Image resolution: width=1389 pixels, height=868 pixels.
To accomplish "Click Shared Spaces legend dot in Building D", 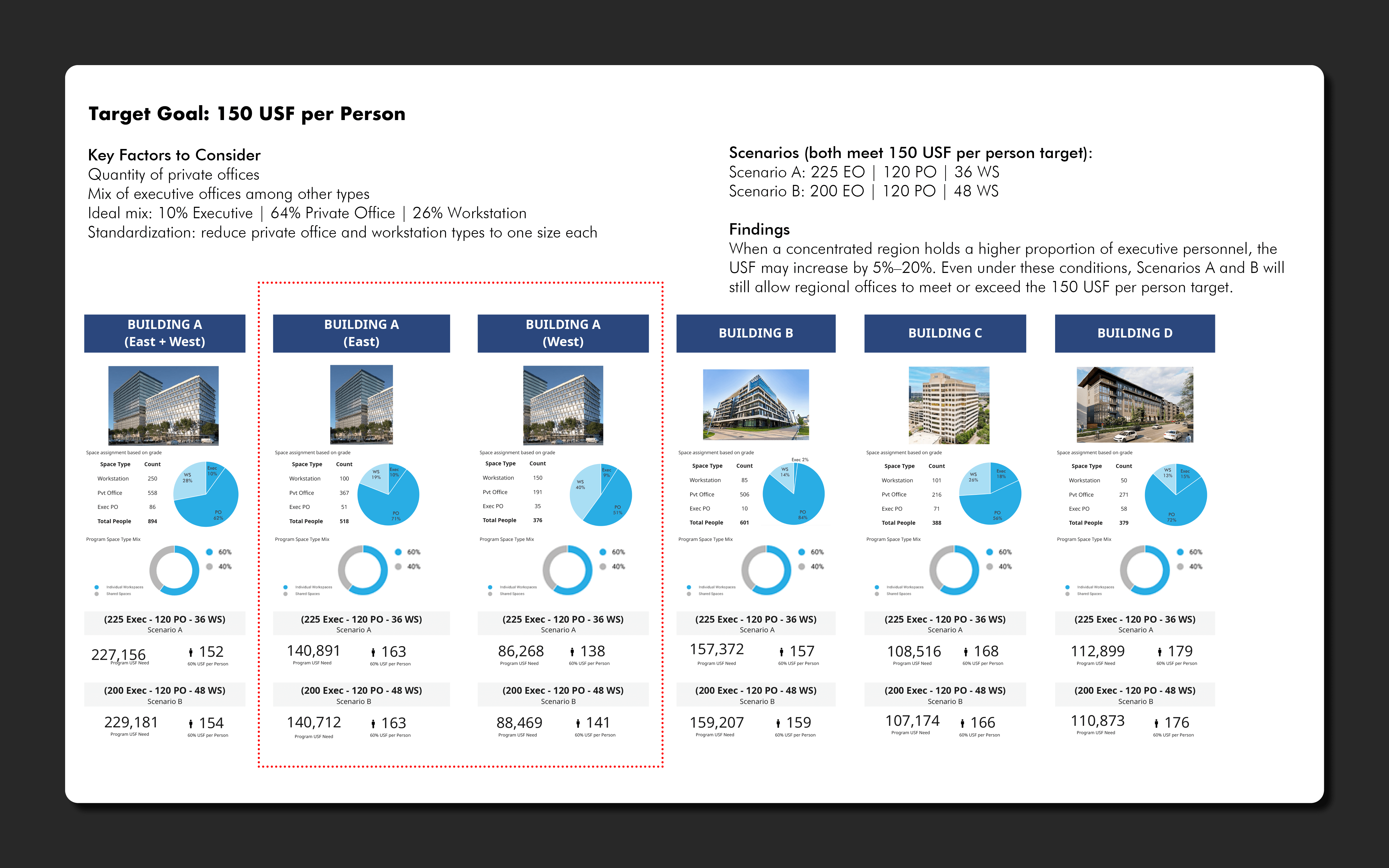I will [x=1067, y=594].
